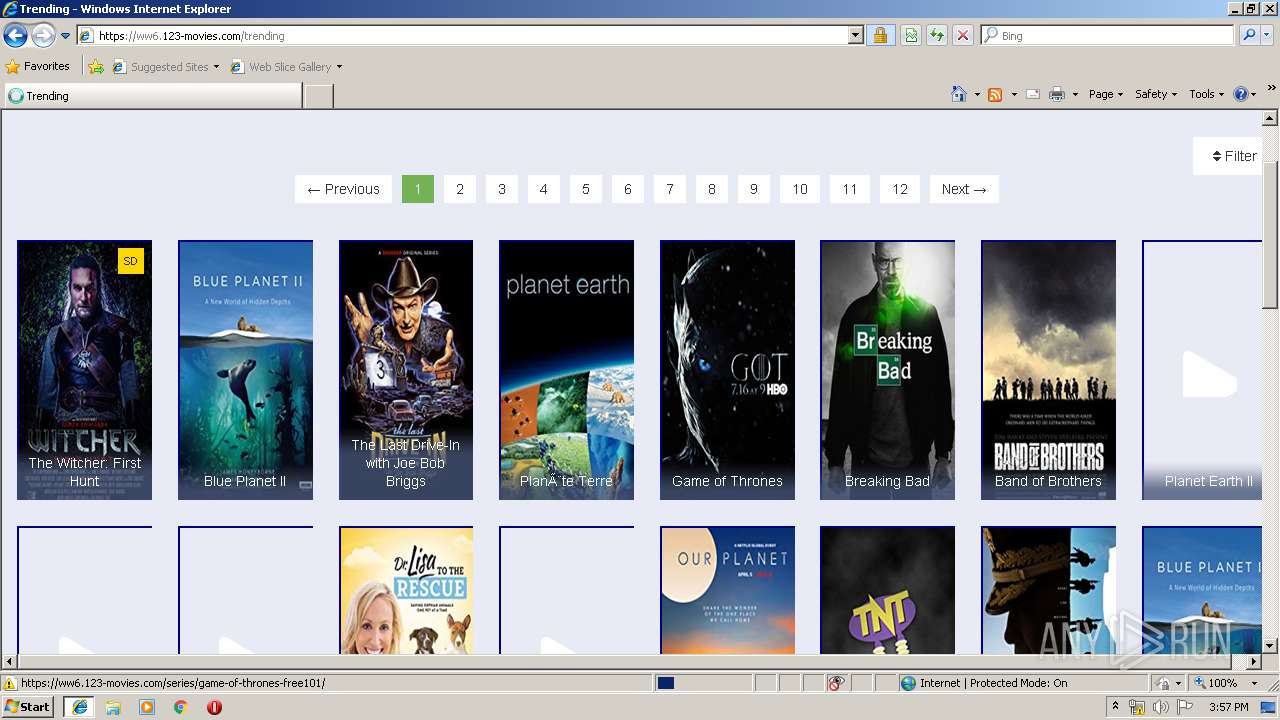Open the Favorites star button

38,67
